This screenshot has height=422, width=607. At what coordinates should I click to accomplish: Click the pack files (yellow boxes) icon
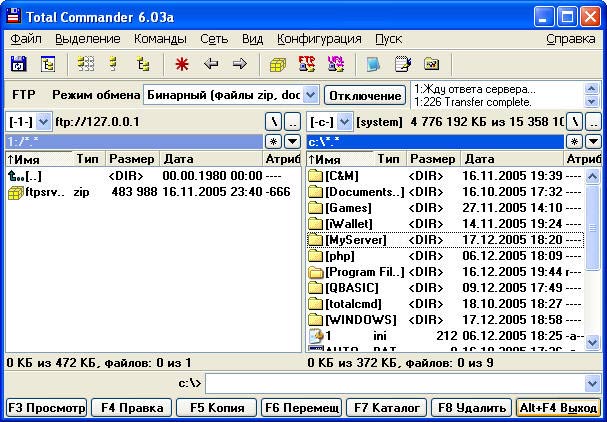tap(278, 64)
